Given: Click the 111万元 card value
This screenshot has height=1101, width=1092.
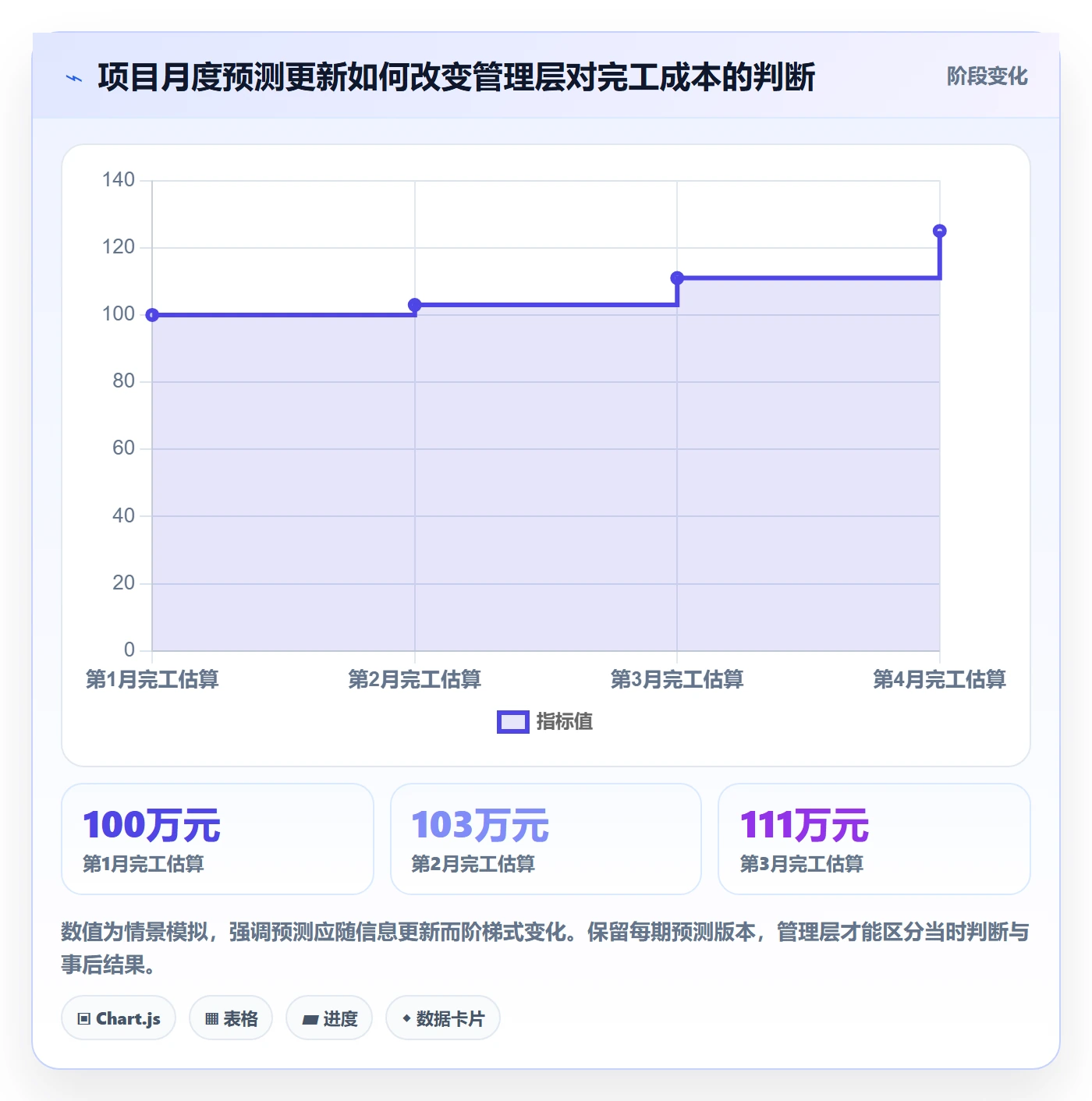Looking at the screenshot, I should 805,825.
